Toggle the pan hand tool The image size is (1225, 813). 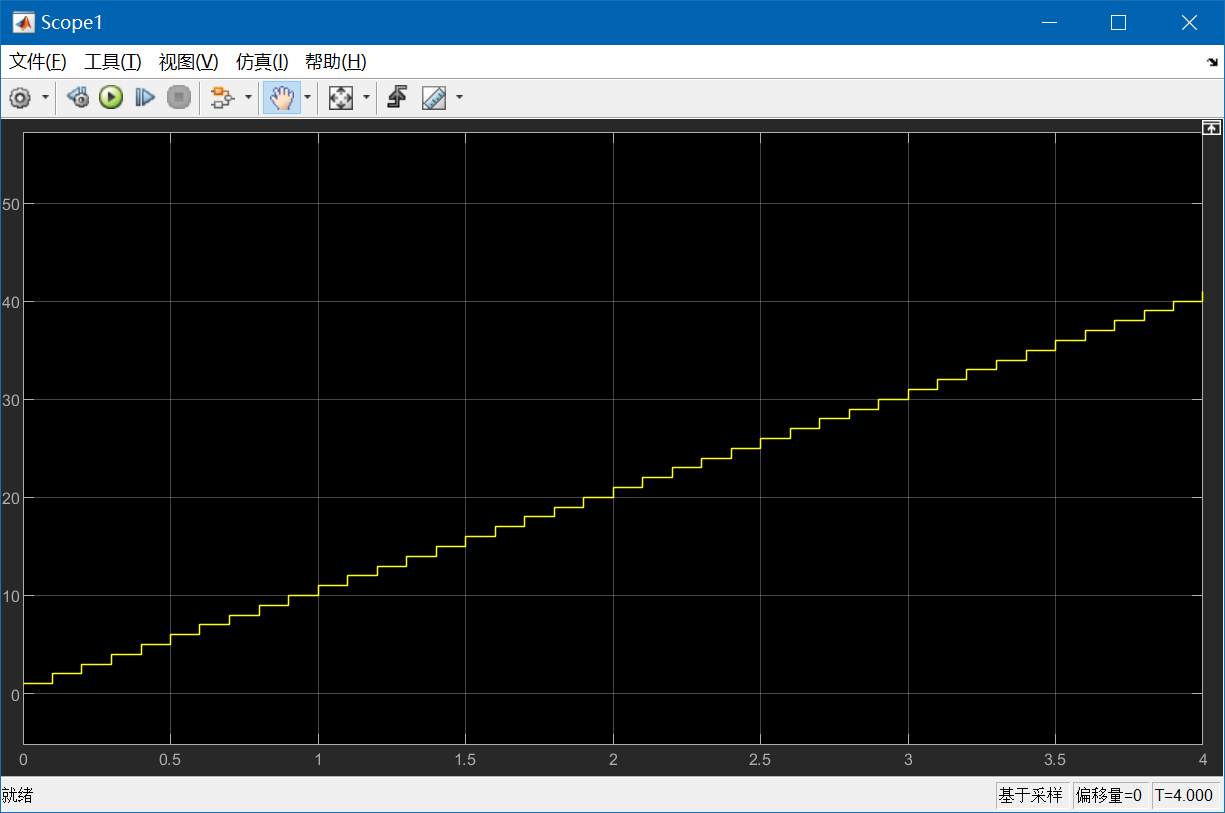point(282,98)
